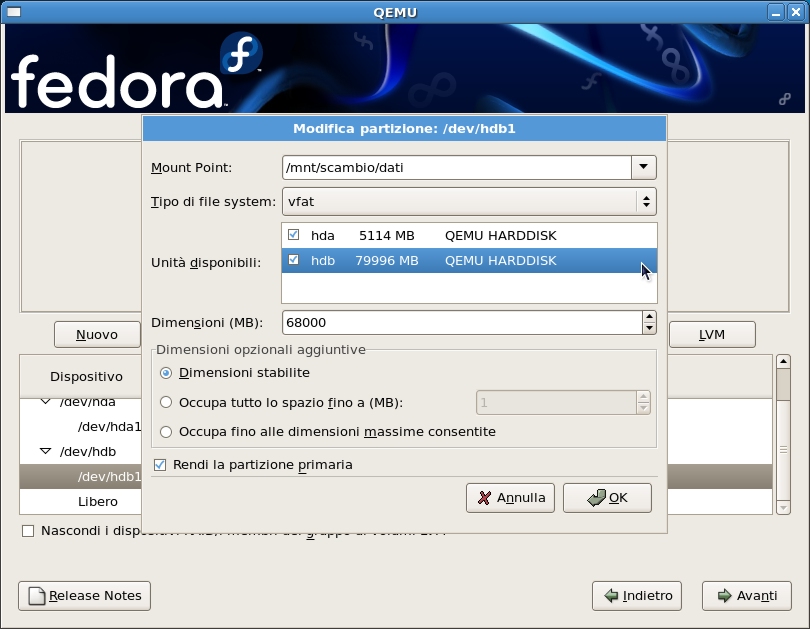This screenshot has width=810, height=629.
Task: Open the QEMU window menu icon
Action: 14,12
